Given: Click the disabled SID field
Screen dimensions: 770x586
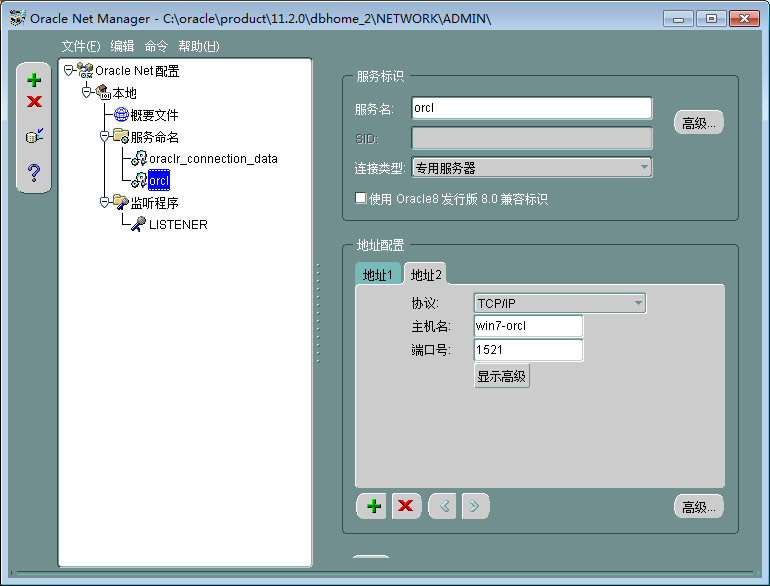Looking at the screenshot, I should [532, 138].
